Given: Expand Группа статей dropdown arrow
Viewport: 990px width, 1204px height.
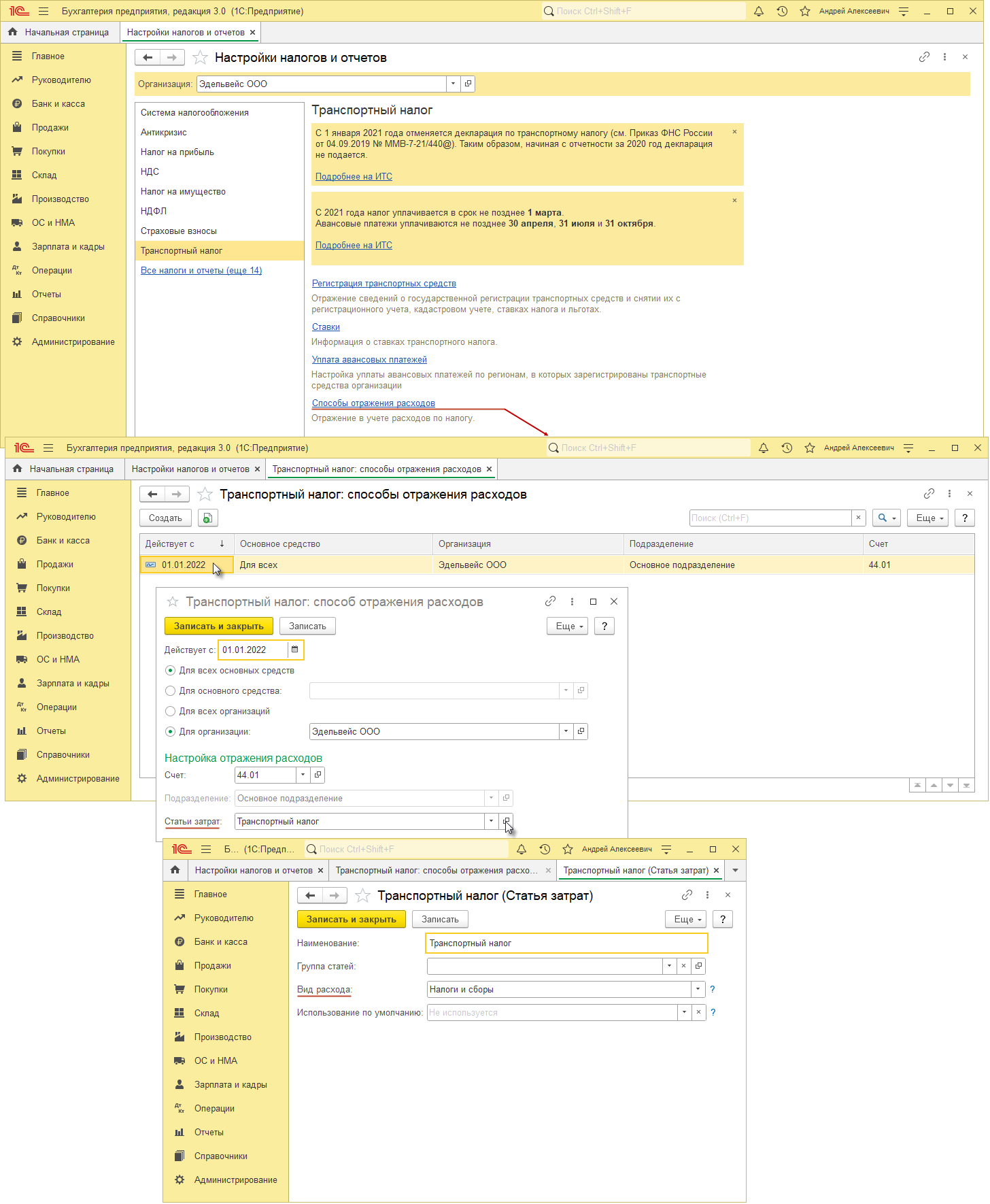Looking at the screenshot, I should [x=669, y=966].
